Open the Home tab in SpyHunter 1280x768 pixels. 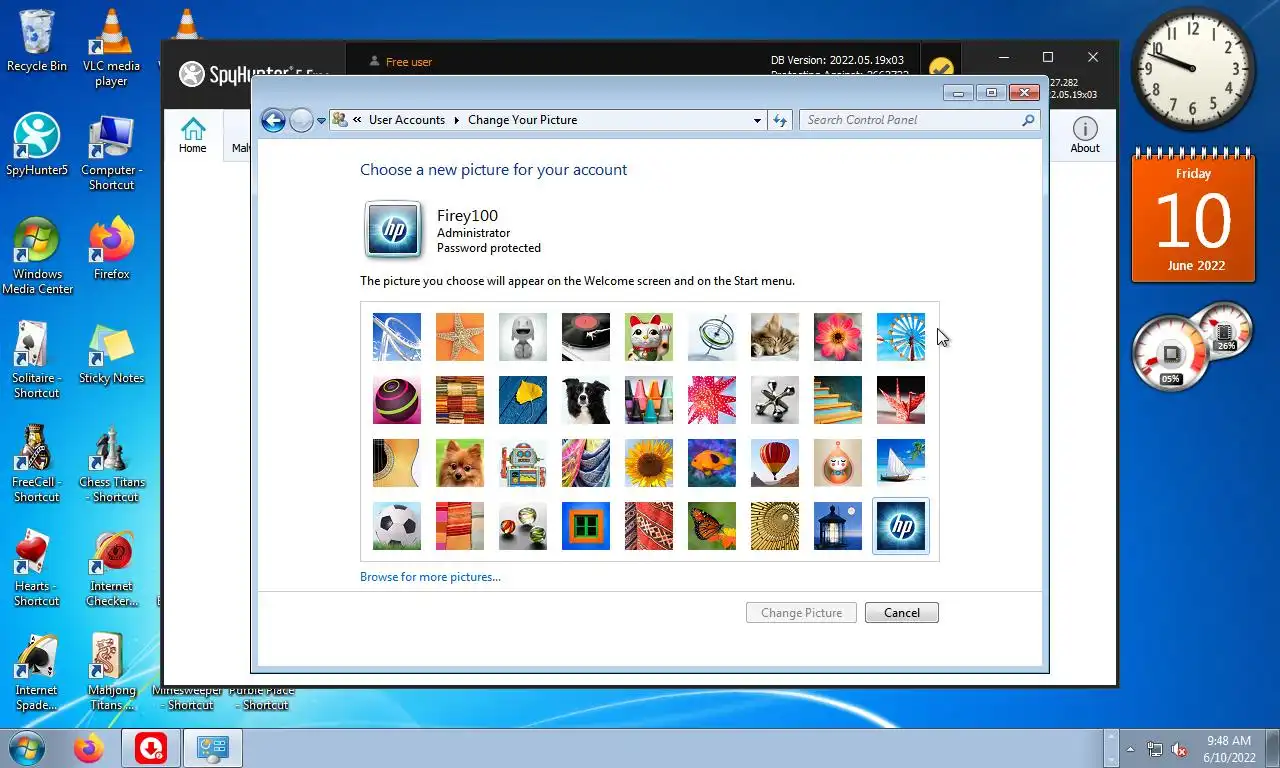tap(193, 136)
